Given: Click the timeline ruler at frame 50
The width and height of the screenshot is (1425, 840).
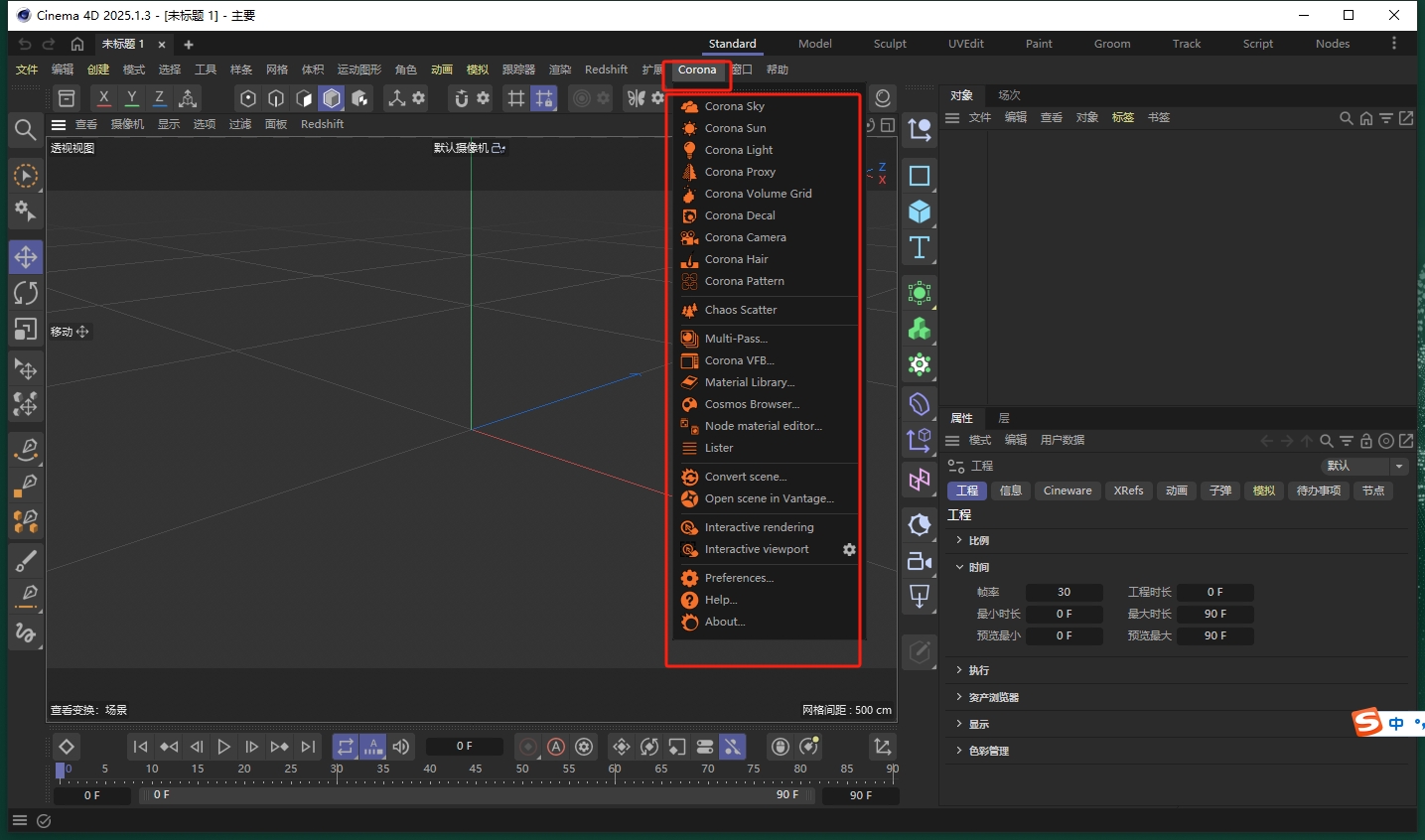Looking at the screenshot, I should pyautogui.click(x=522, y=770).
